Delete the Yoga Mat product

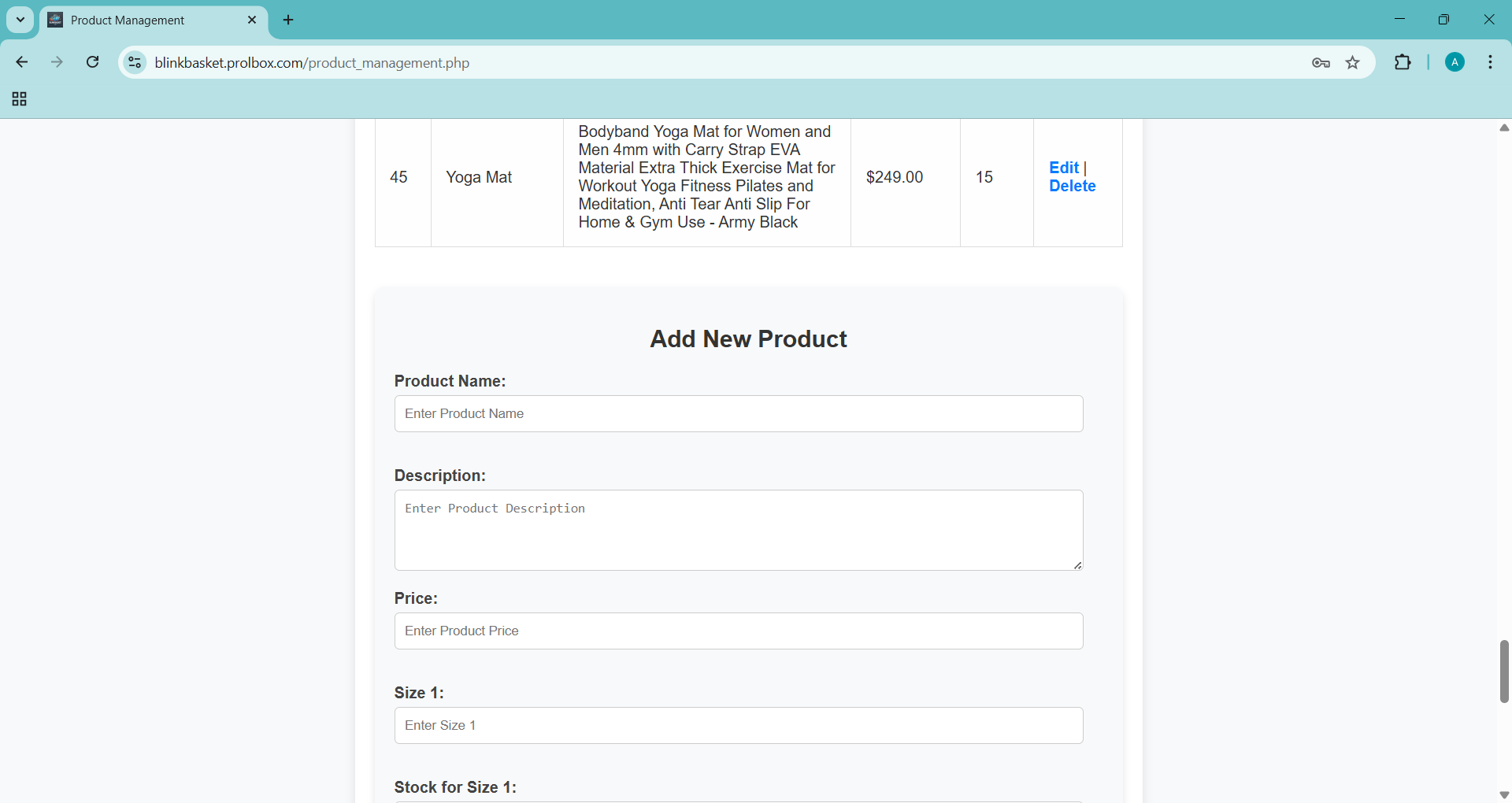pyautogui.click(x=1072, y=187)
